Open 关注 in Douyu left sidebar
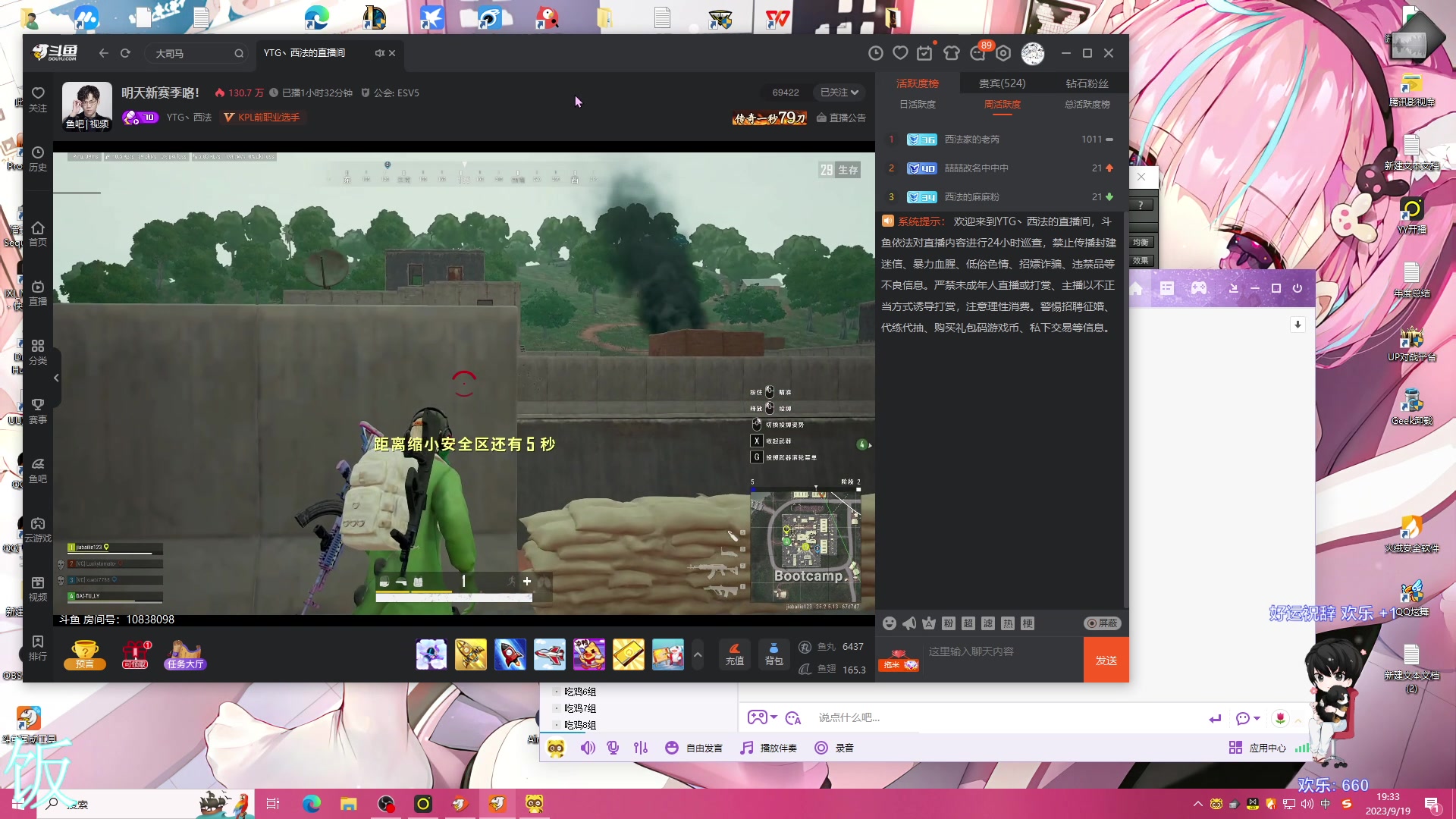Image resolution: width=1456 pixels, height=819 pixels. [x=38, y=99]
